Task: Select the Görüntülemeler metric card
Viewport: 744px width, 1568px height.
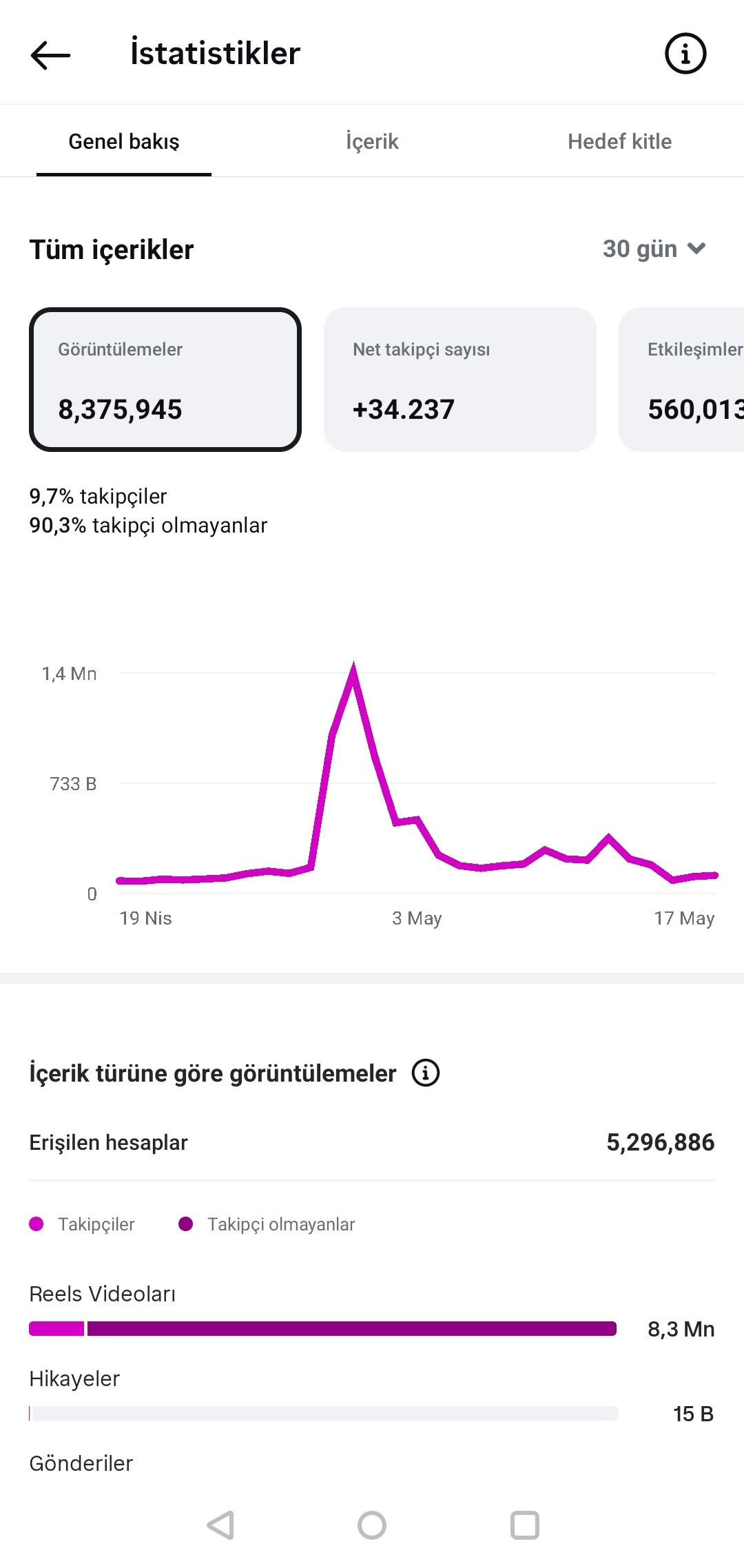Action: point(165,380)
